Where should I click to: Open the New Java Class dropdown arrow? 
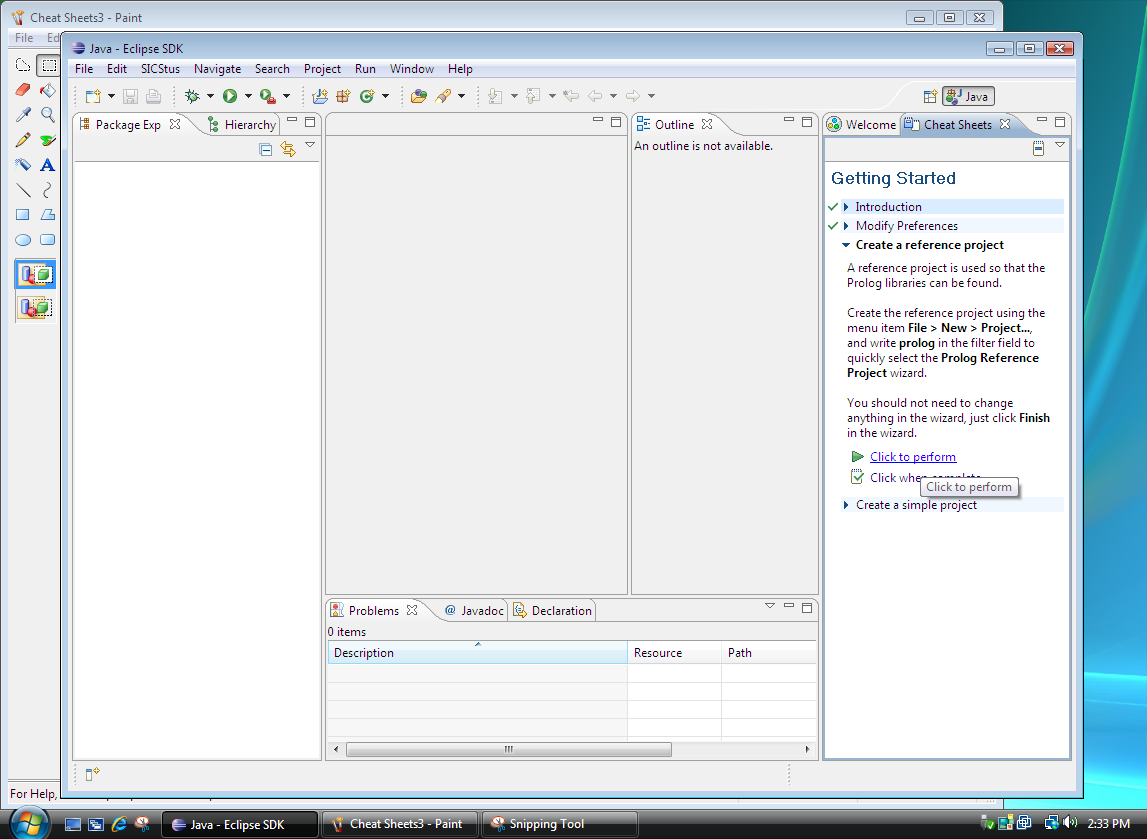pyautogui.click(x=386, y=96)
